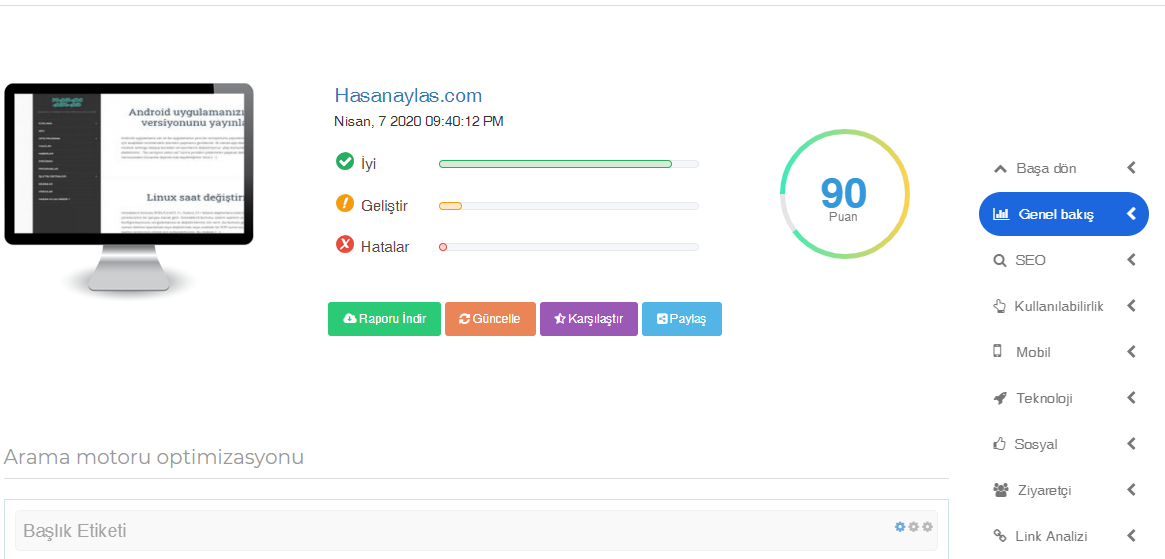Open the Mobil sidebar section
Viewport: 1165px width, 559px height.
point(1064,352)
